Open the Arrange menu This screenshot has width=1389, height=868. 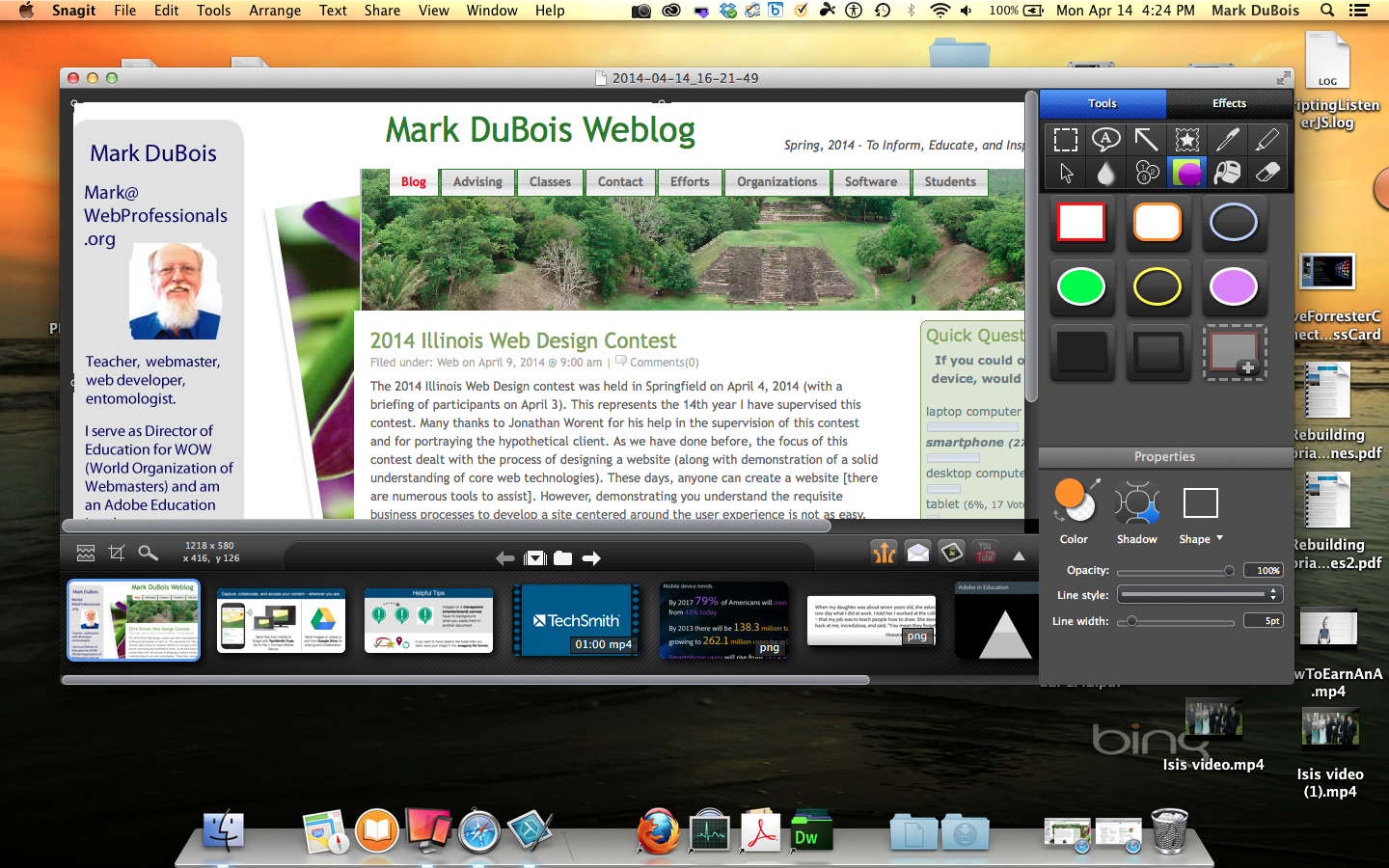[275, 11]
